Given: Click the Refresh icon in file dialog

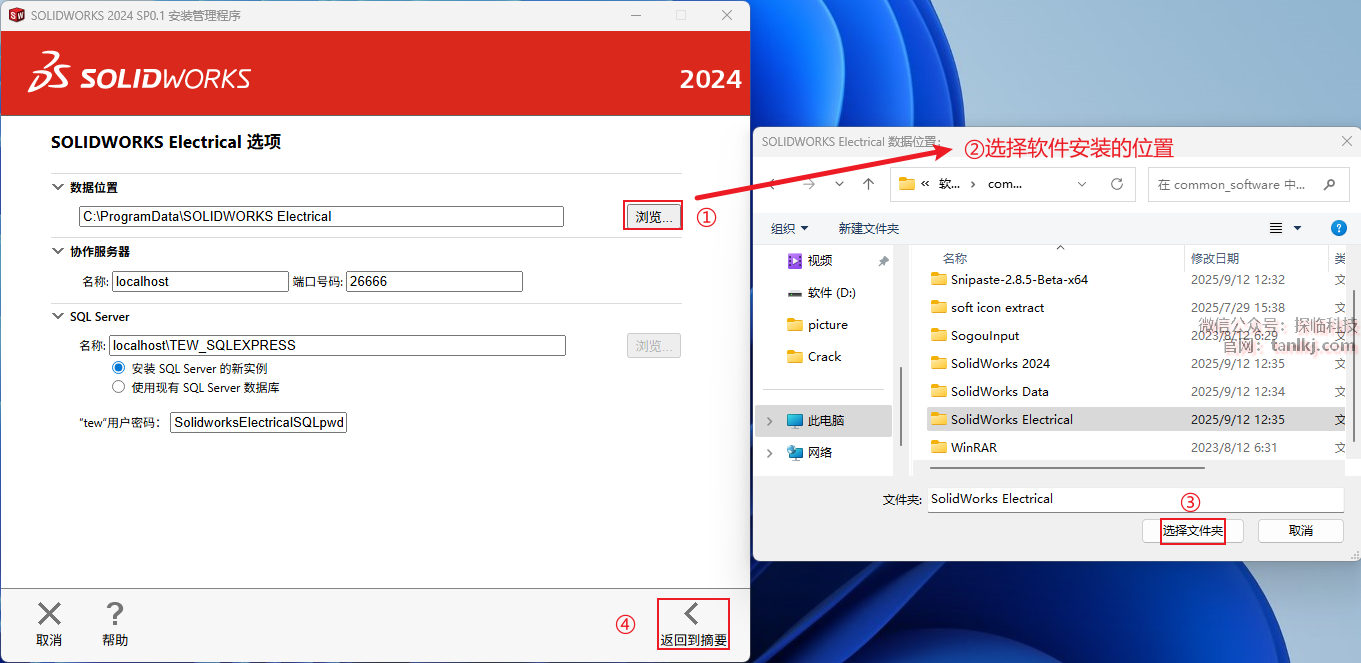Looking at the screenshot, I should pyautogui.click(x=1117, y=184).
